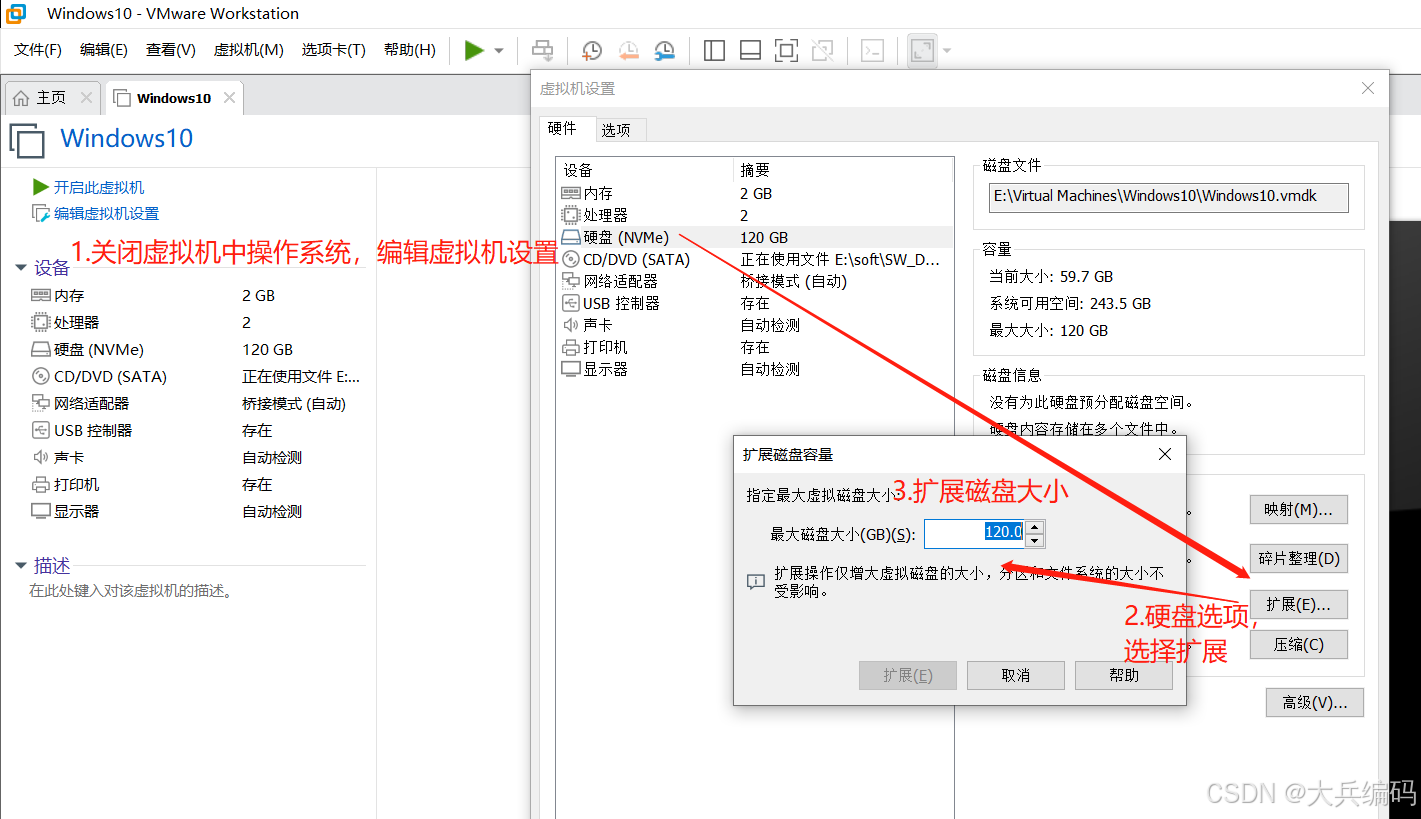Open the 帮助(H) menu
The width and height of the screenshot is (1421, 819).
pyautogui.click(x=410, y=50)
